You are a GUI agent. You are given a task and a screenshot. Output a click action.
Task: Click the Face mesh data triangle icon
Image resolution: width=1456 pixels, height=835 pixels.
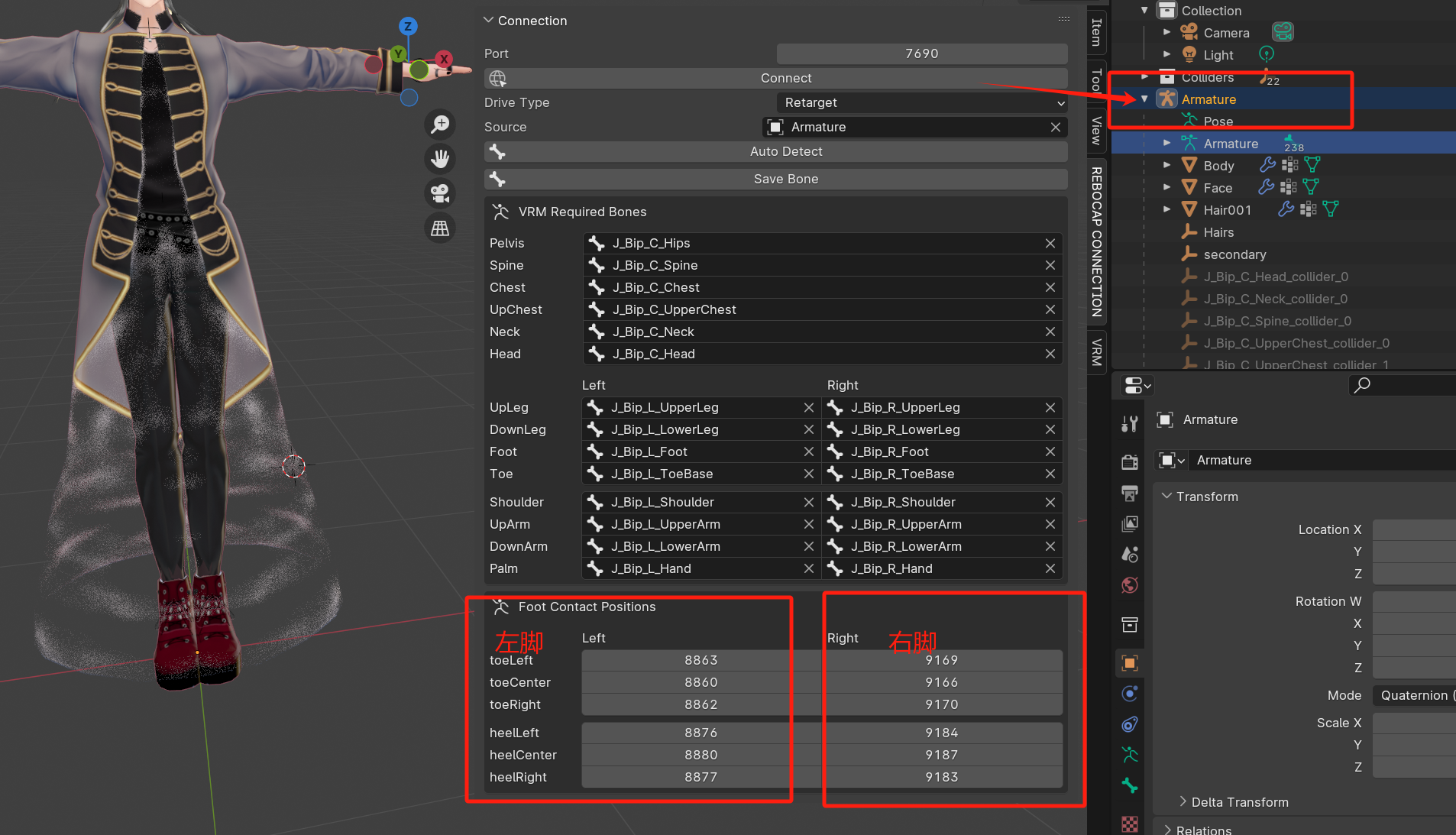[1311, 187]
